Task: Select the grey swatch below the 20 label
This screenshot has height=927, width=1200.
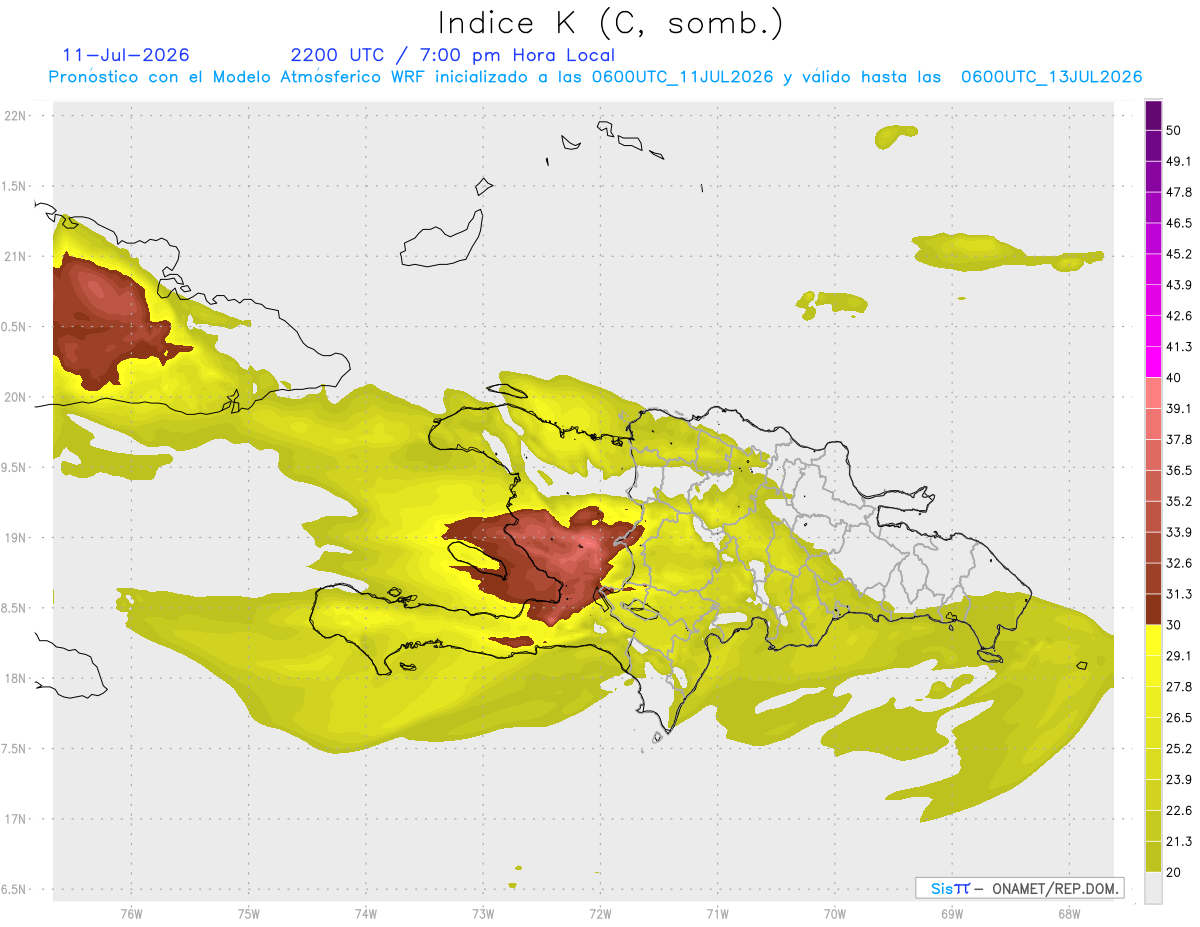Action: point(1153,888)
